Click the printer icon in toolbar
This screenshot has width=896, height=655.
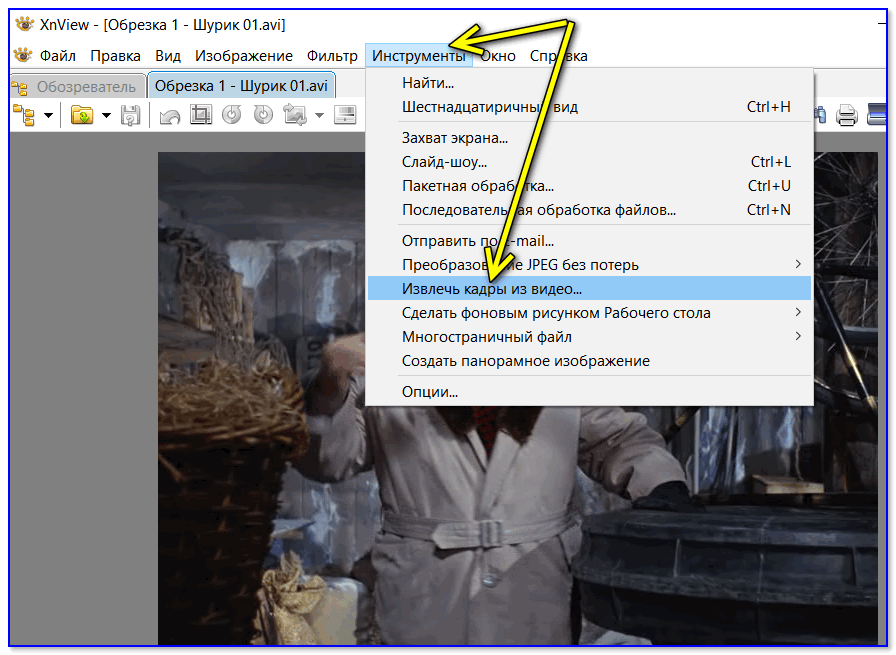[847, 116]
